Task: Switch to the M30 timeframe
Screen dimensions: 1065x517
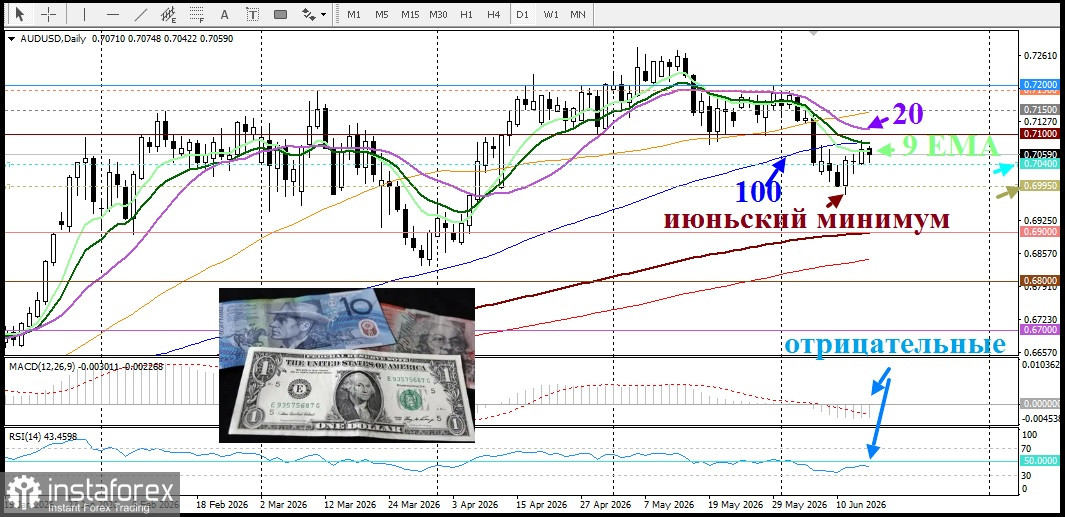Action: 438,14
